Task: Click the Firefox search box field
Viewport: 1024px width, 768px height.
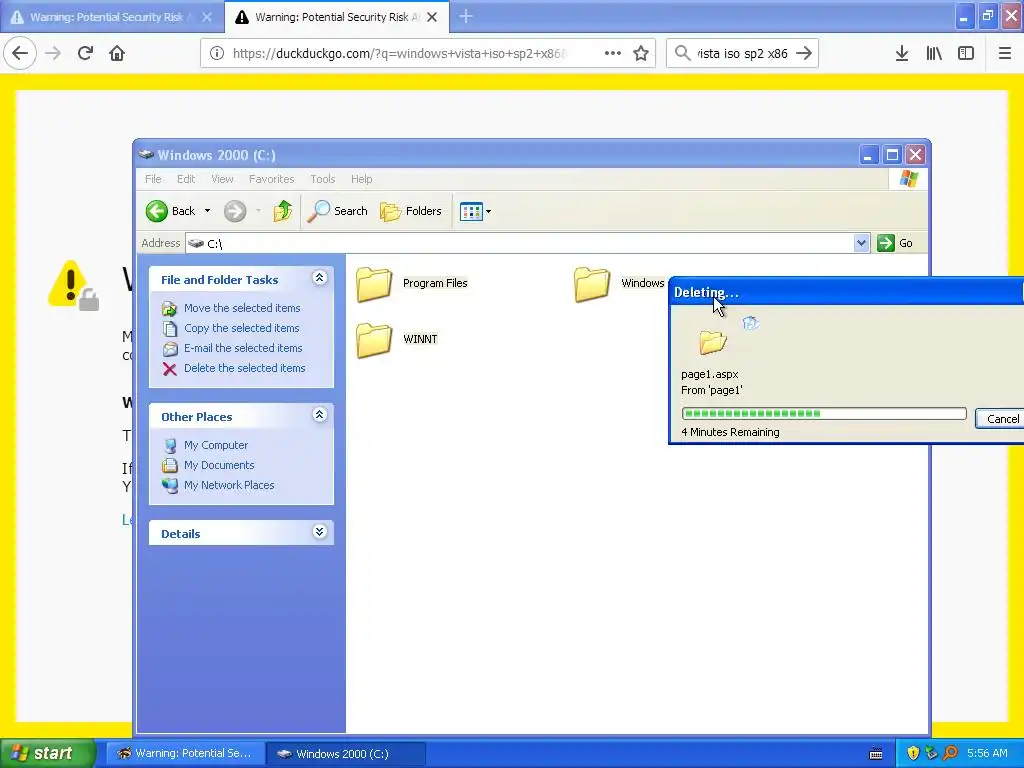Action: point(743,54)
